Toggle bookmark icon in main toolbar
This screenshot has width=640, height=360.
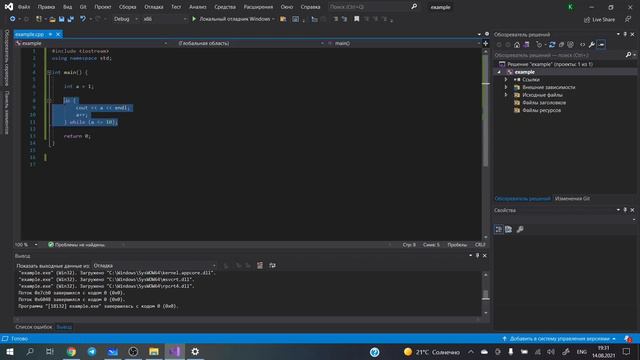tap(356, 19)
